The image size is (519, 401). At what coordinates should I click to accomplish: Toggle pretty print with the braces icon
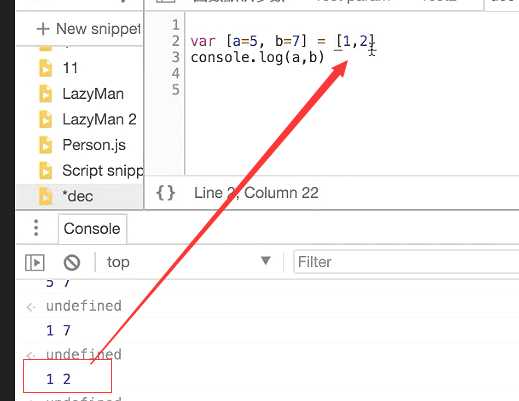click(x=166, y=193)
